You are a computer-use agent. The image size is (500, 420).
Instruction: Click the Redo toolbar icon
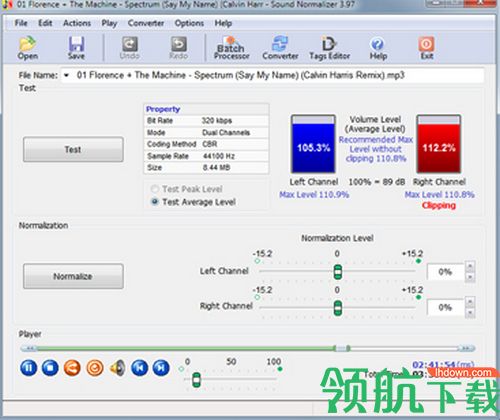click(178, 48)
